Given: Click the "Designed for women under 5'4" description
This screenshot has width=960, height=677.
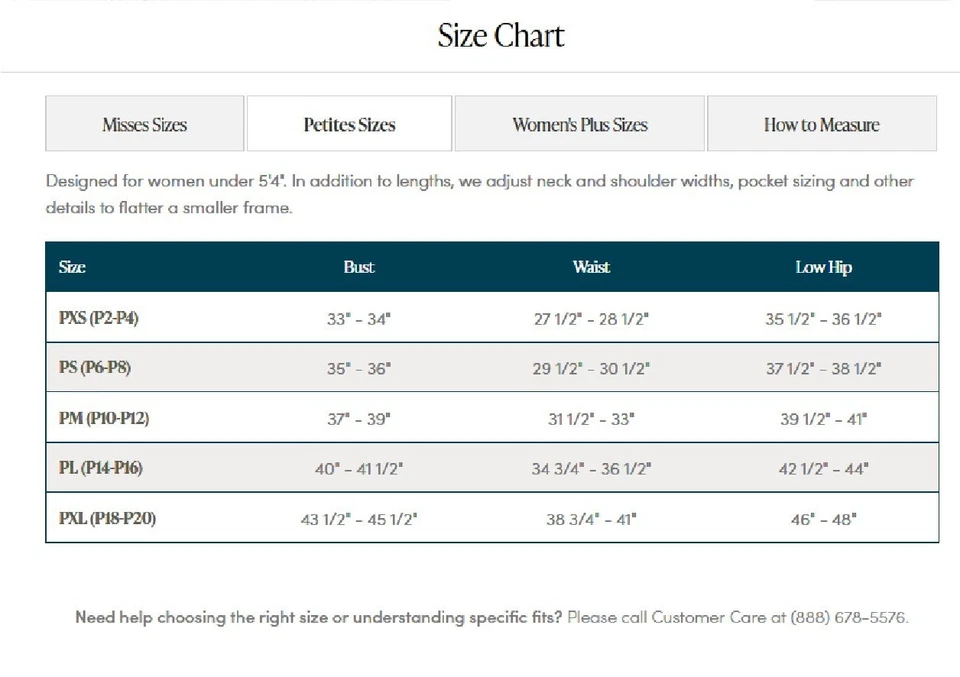Looking at the screenshot, I should coord(479,194).
